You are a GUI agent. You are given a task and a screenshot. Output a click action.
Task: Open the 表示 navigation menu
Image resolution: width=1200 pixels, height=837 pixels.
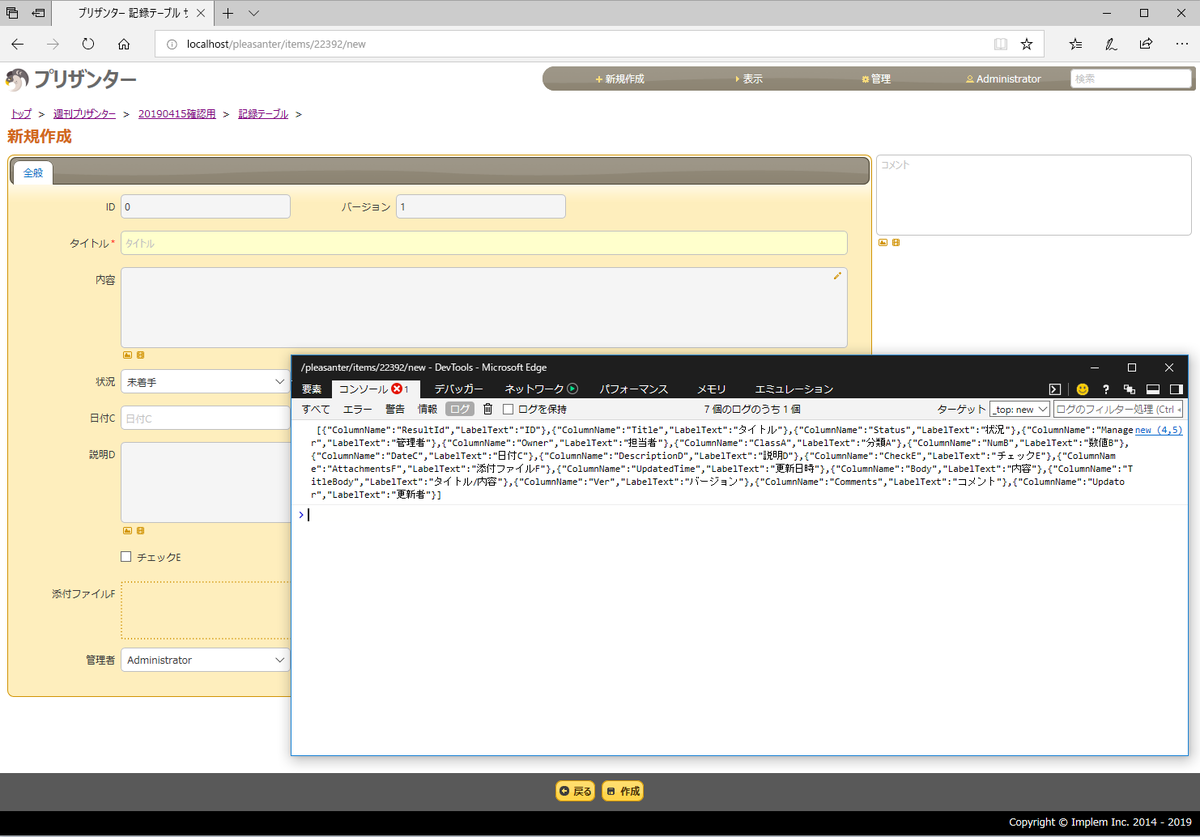[x=748, y=79]
